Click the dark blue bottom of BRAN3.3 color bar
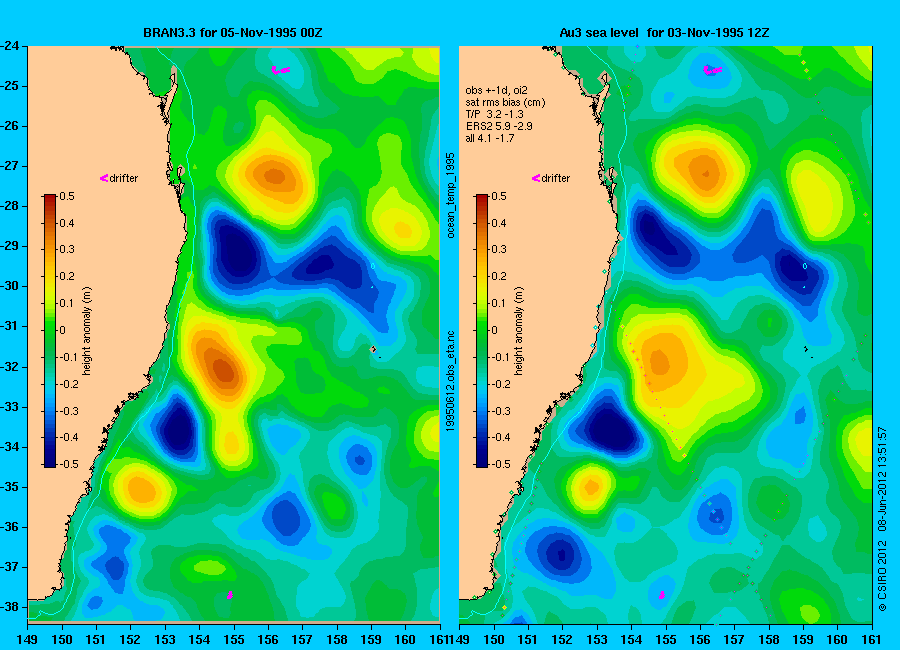 pos(50,462)
